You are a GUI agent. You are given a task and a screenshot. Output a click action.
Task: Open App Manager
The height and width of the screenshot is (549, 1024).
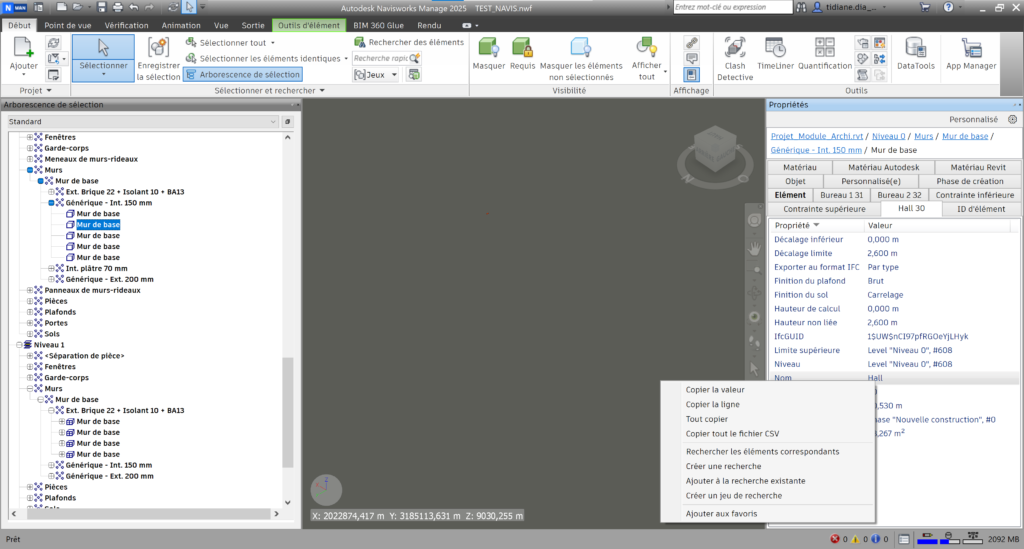click(x=971, y=56)
